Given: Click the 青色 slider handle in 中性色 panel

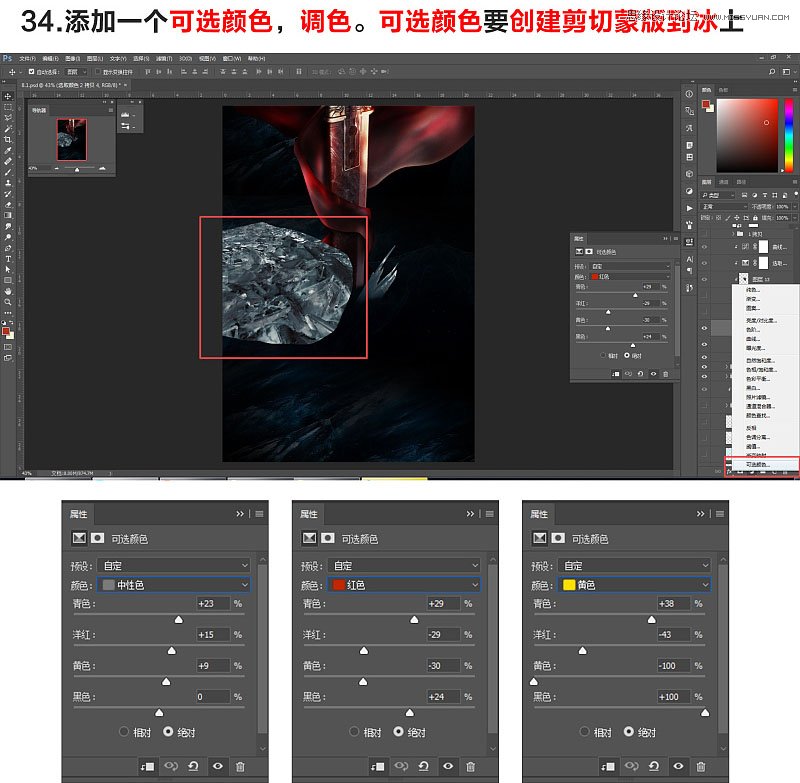Looking at the screenshot, I should pyautogui.click(x=179, y=620).
